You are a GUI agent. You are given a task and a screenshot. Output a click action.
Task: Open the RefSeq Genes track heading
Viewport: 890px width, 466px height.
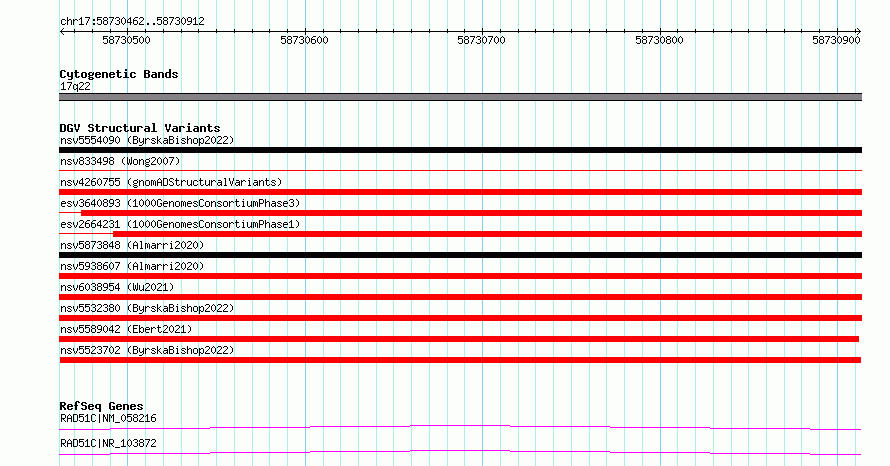point(101,406)
